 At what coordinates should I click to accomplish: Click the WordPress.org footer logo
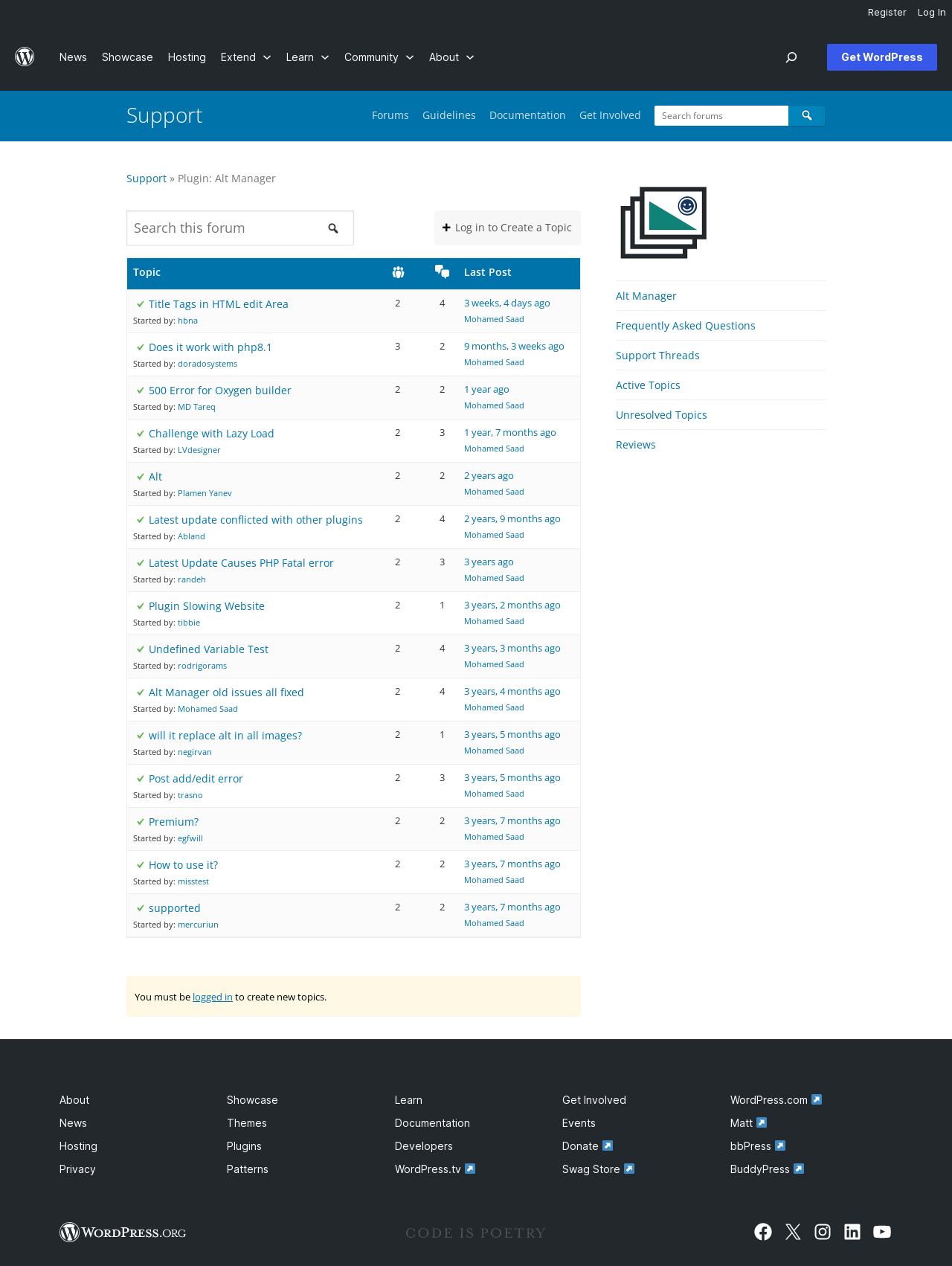123,1233
